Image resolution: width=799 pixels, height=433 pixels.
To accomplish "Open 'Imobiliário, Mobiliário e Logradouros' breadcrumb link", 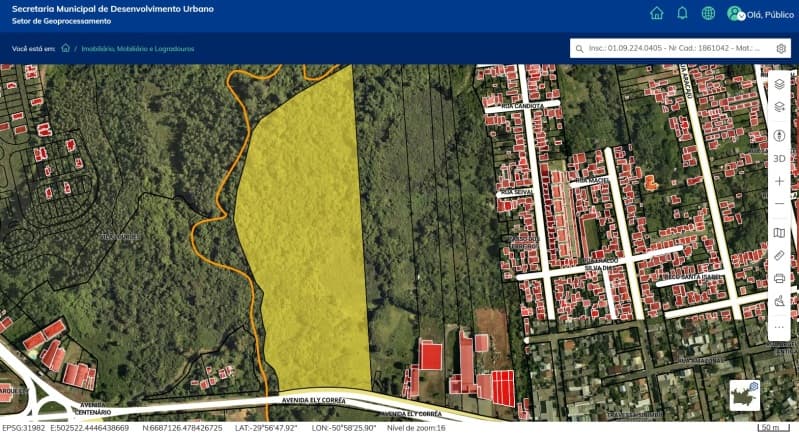I will (x=138, y=49).
